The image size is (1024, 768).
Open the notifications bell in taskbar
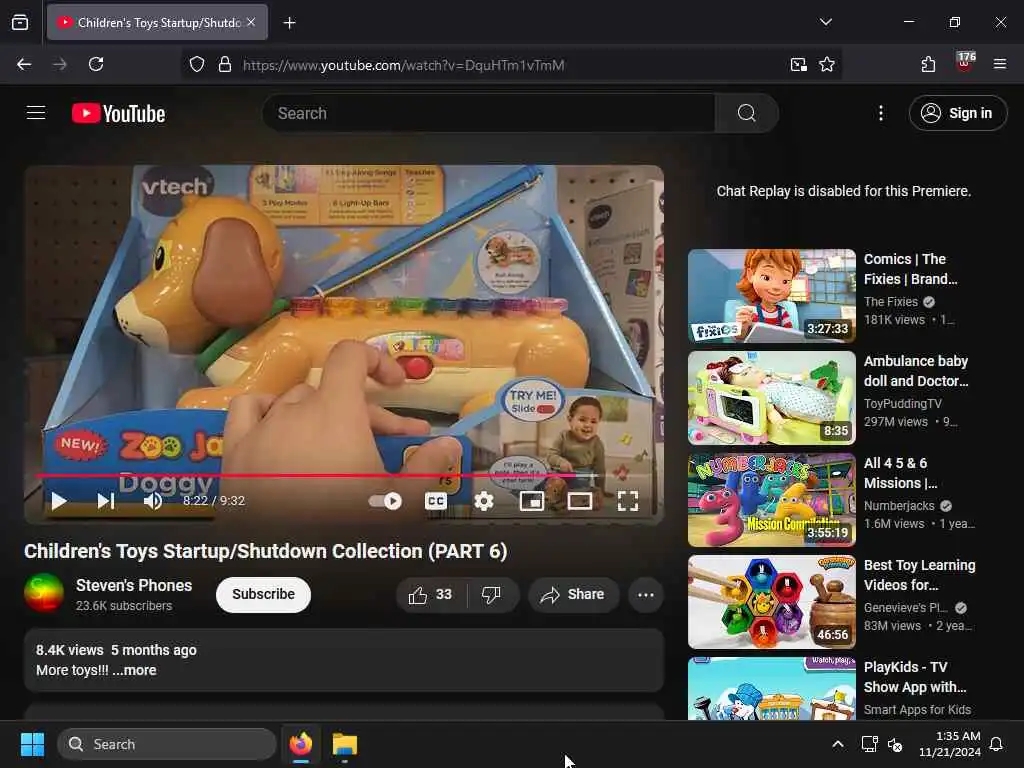pos(997,744)
